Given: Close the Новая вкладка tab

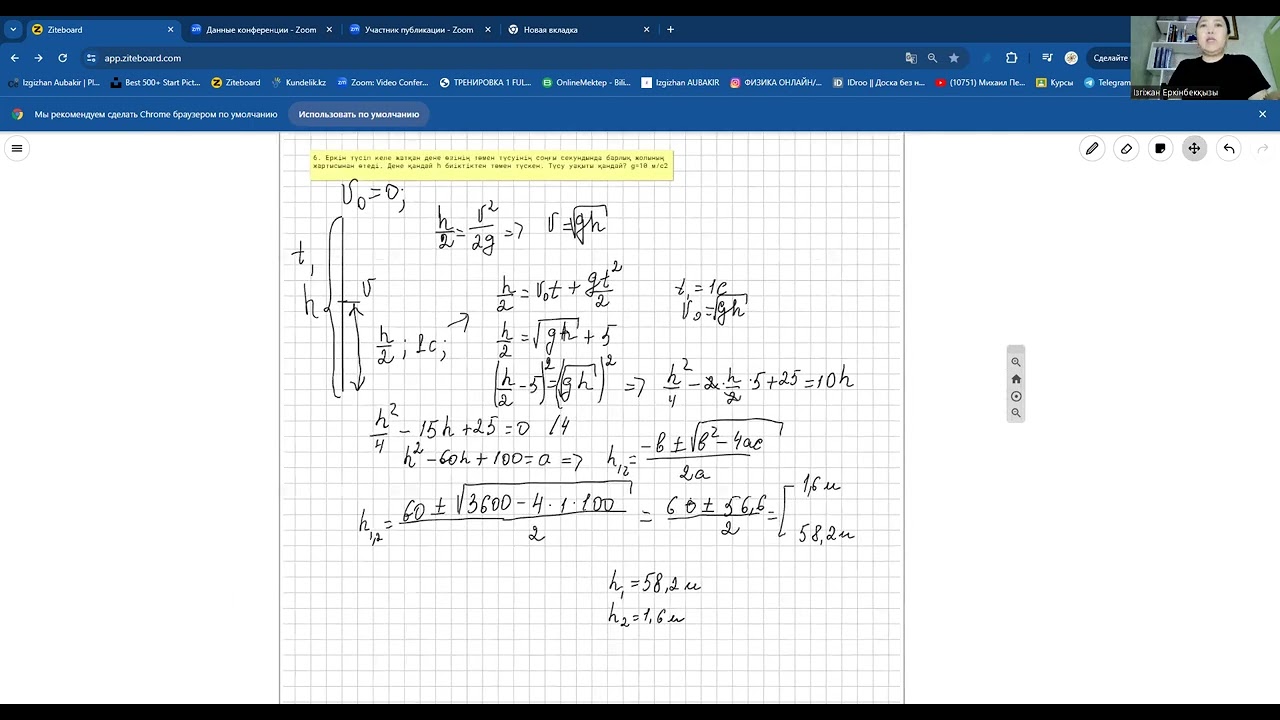Looking at the screenshot, I should click(646, 29).
